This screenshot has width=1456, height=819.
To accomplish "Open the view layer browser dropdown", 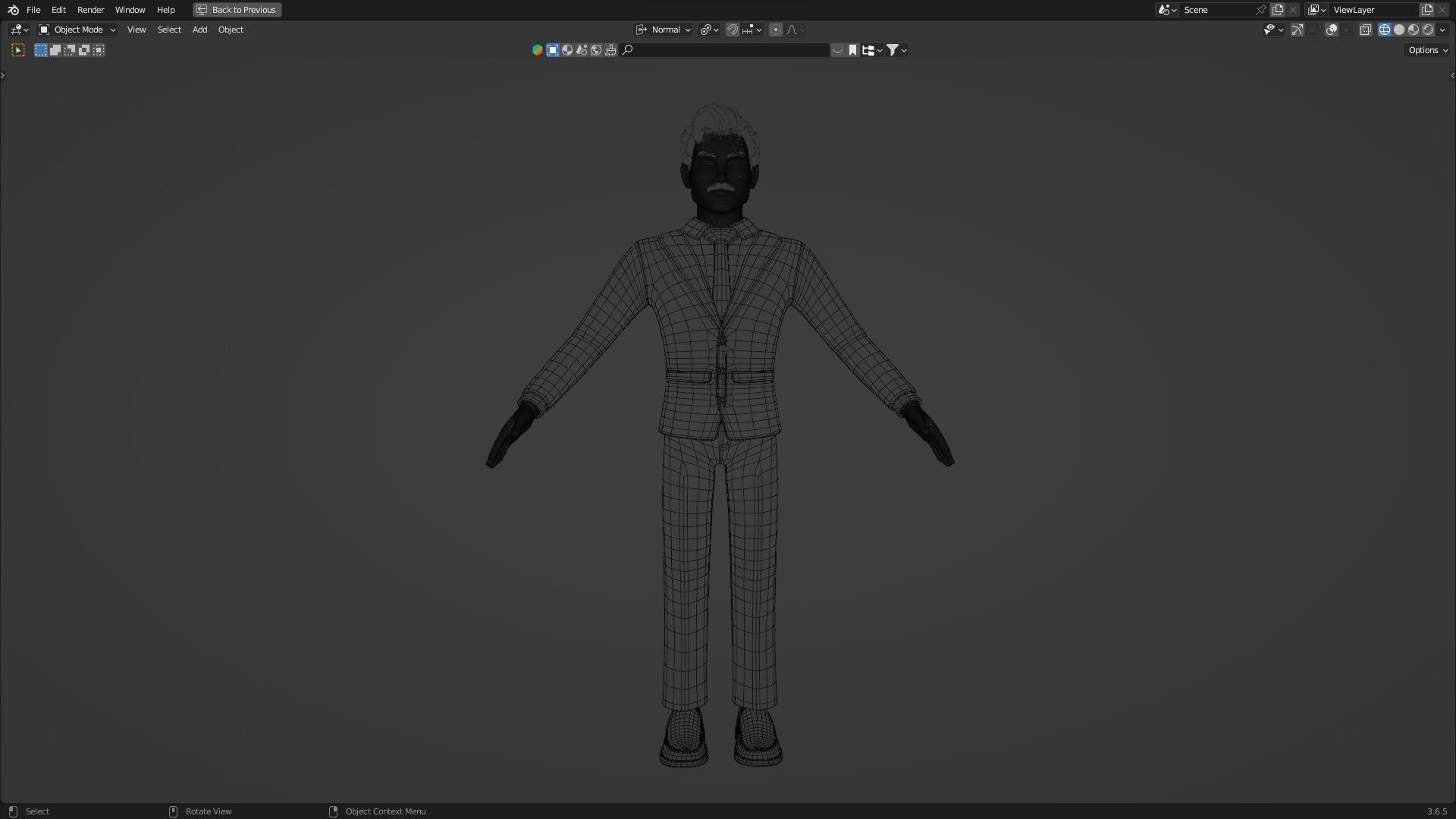I will pyautogui.click(x=1316, y=10).
